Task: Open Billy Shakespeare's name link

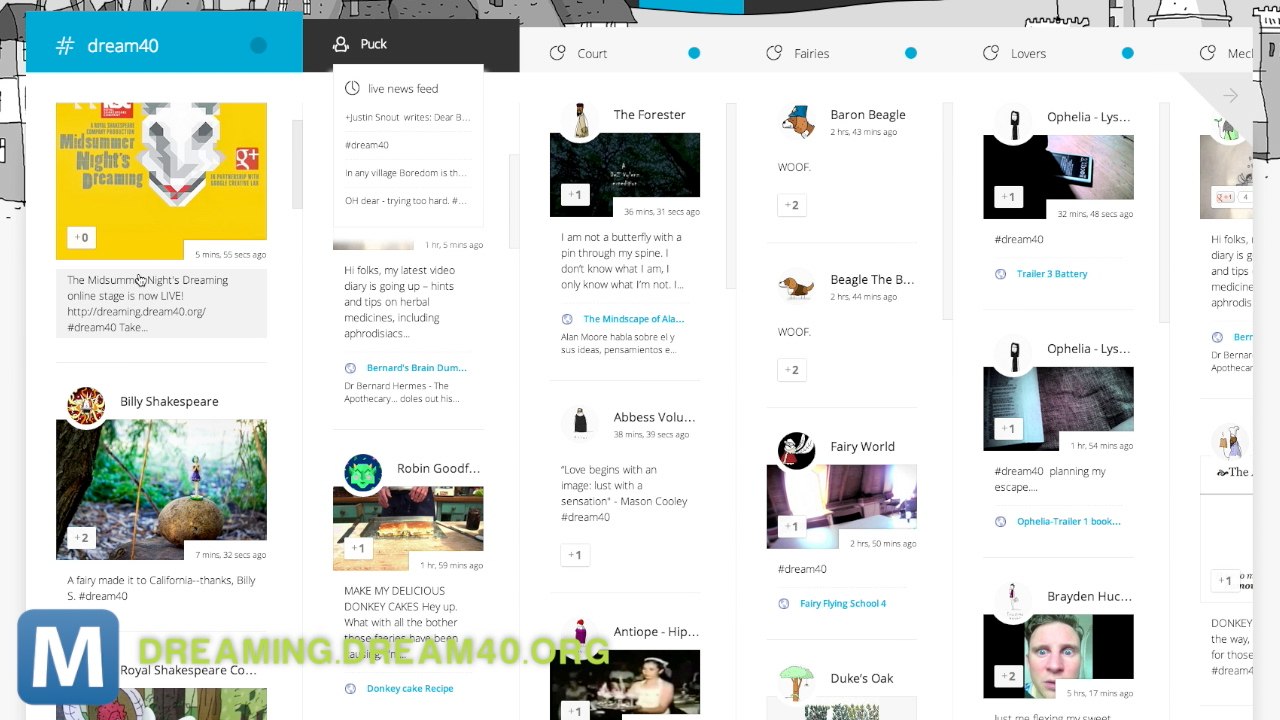Action: [169, 401]
